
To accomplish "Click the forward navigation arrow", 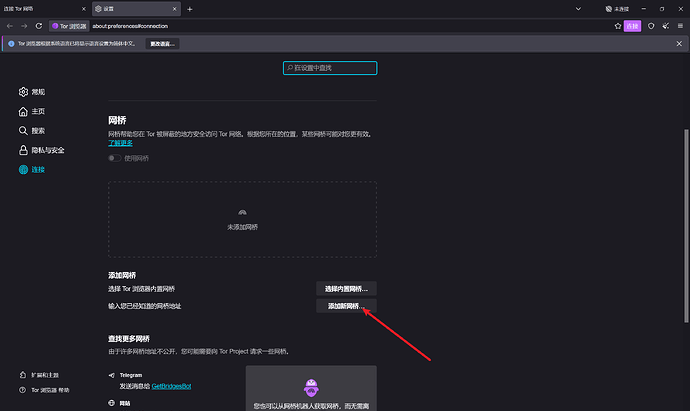I will (x=24, y=26).
